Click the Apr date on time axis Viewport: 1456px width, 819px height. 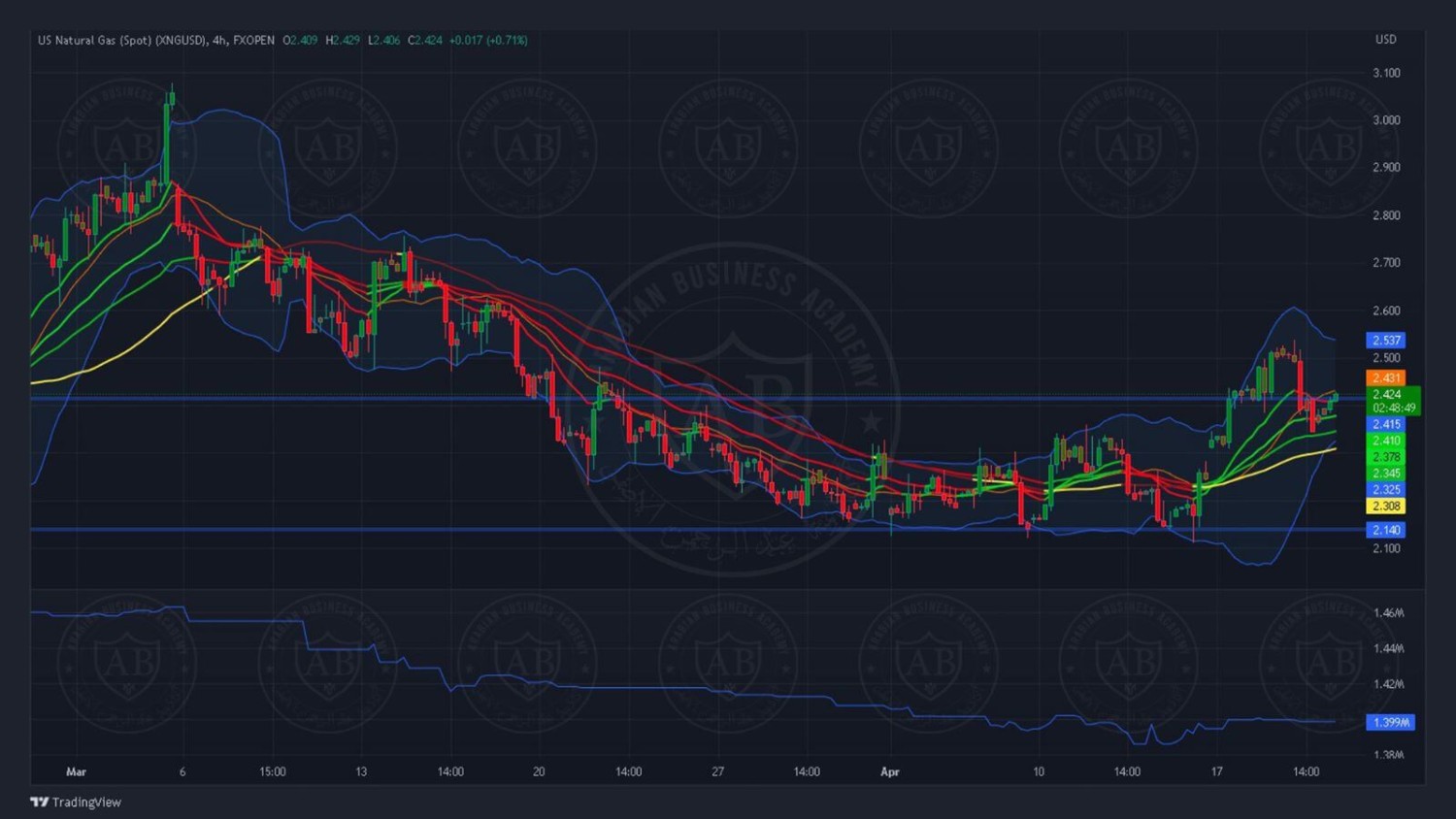click(890, 771)
